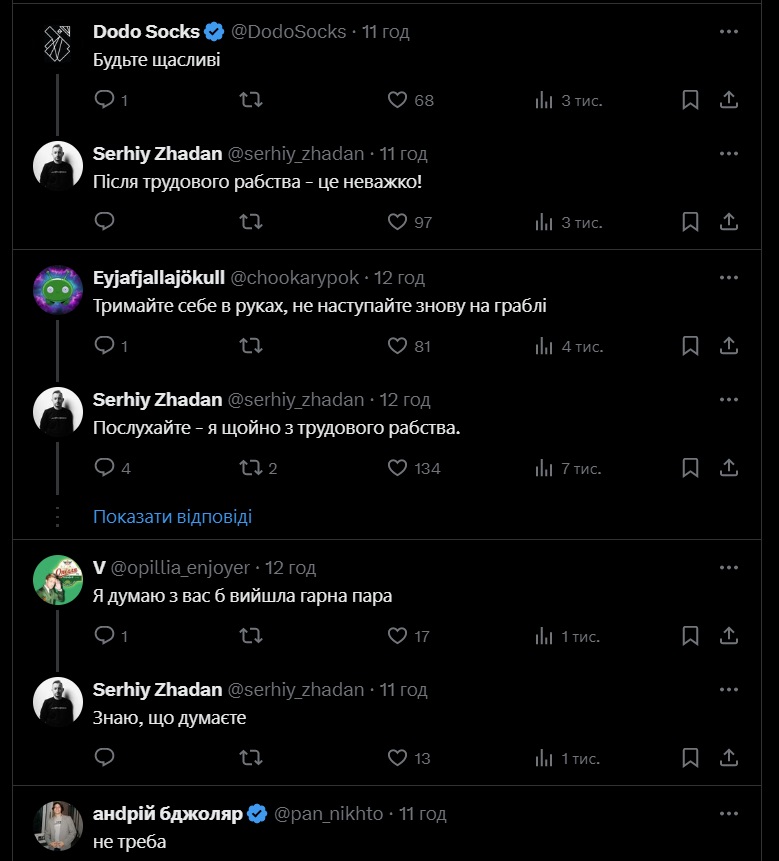
Task: Like the Dodo Socks tweet
Action: point(397,100)
